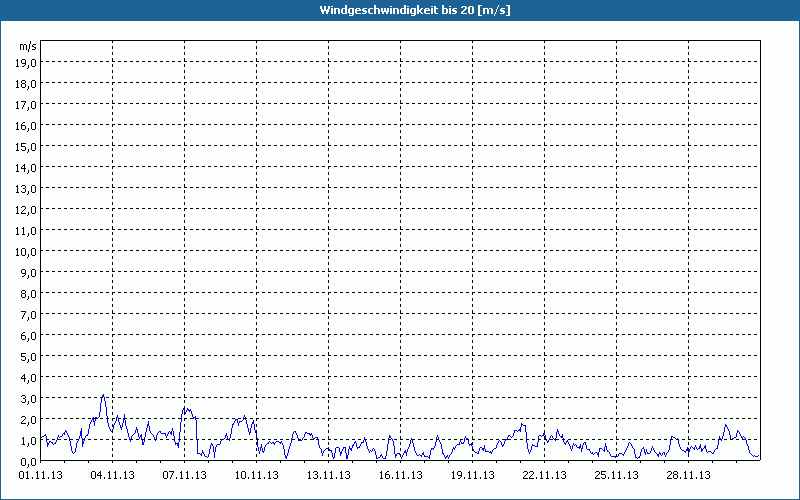Screen dimensions: 800x500
Task: Click the 15,0 y-axis value
Action: pyautogui.click(x=26, y=147)
